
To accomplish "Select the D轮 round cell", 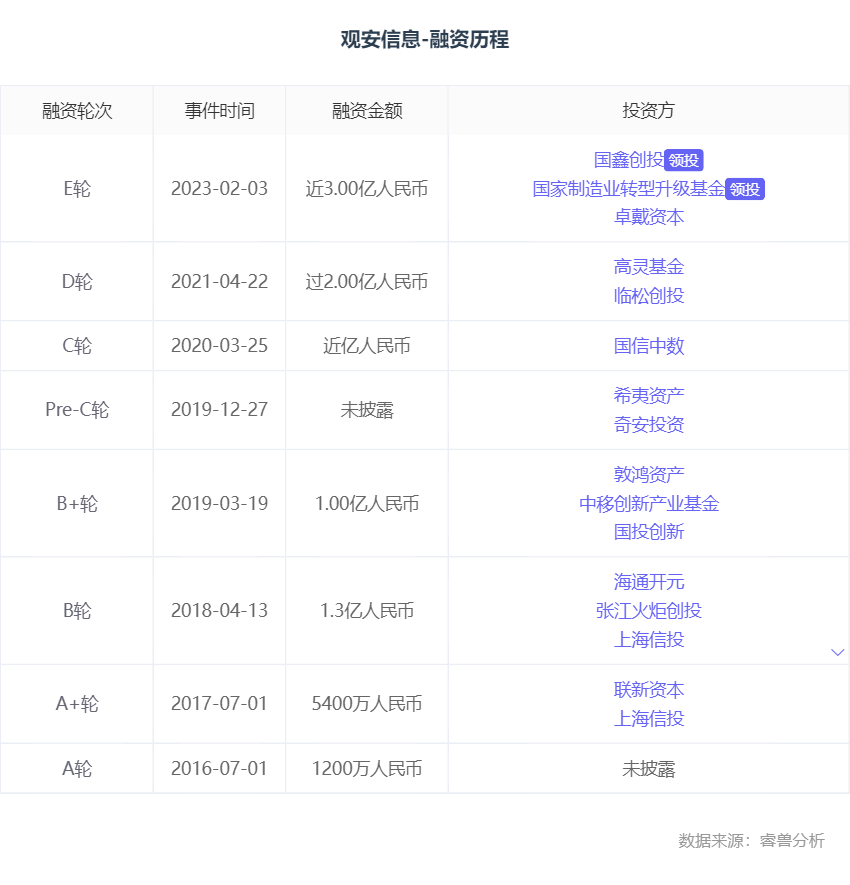I will pos(77,281).
